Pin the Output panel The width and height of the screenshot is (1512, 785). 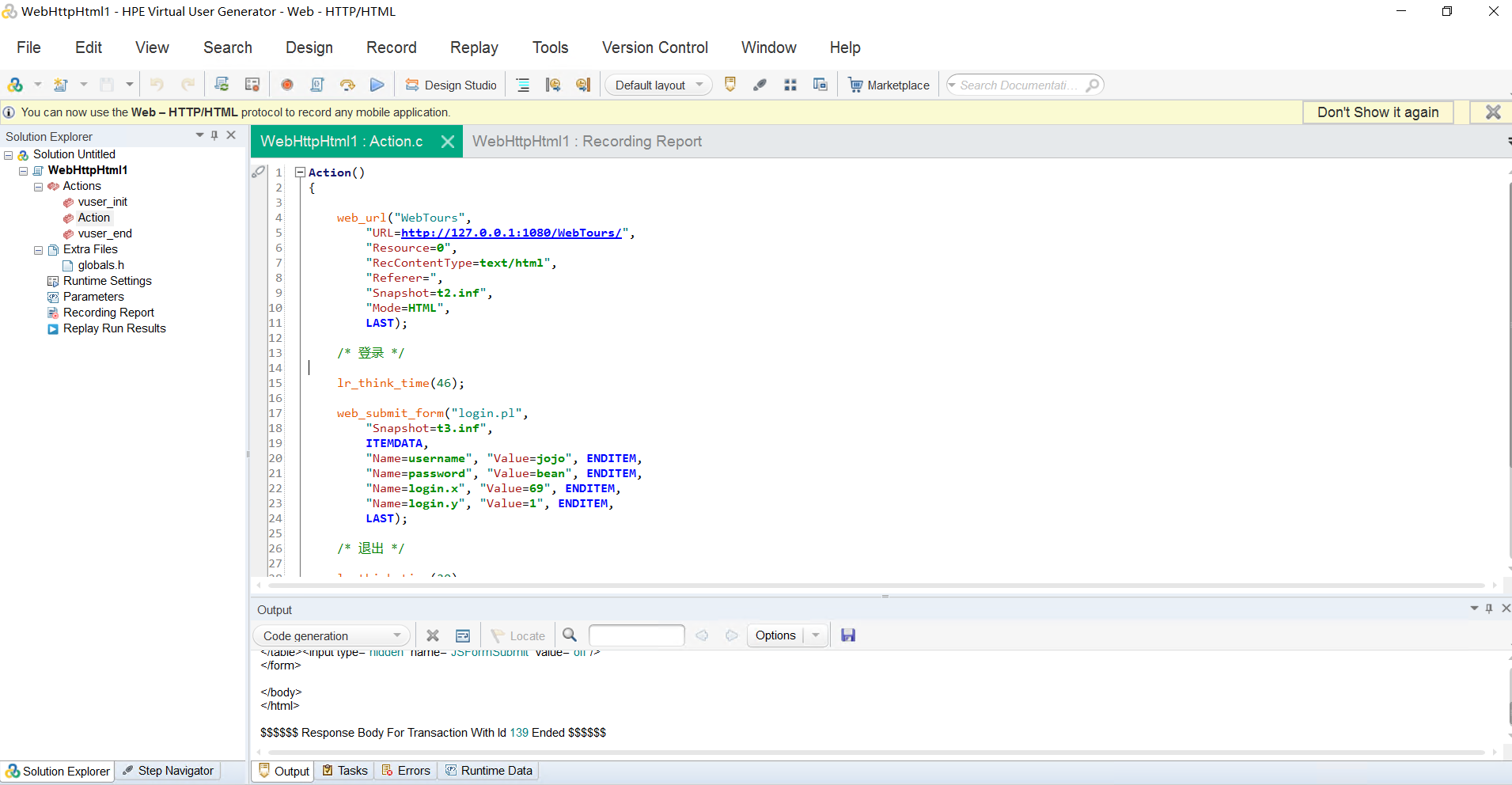[1489, 609]
